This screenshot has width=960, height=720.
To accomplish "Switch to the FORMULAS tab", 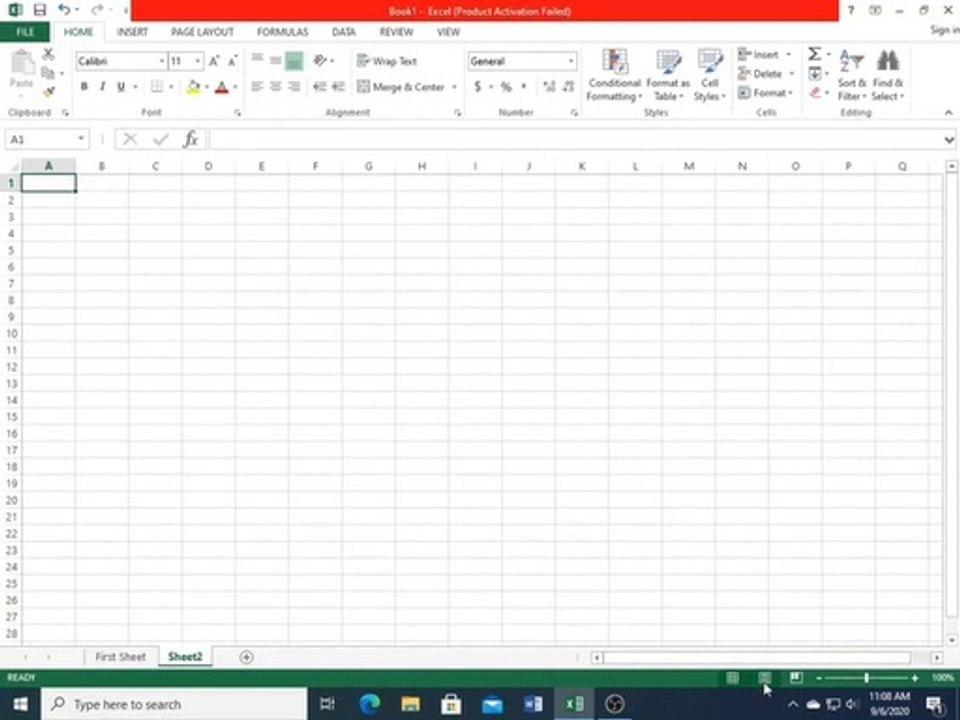I will (282, 32).
